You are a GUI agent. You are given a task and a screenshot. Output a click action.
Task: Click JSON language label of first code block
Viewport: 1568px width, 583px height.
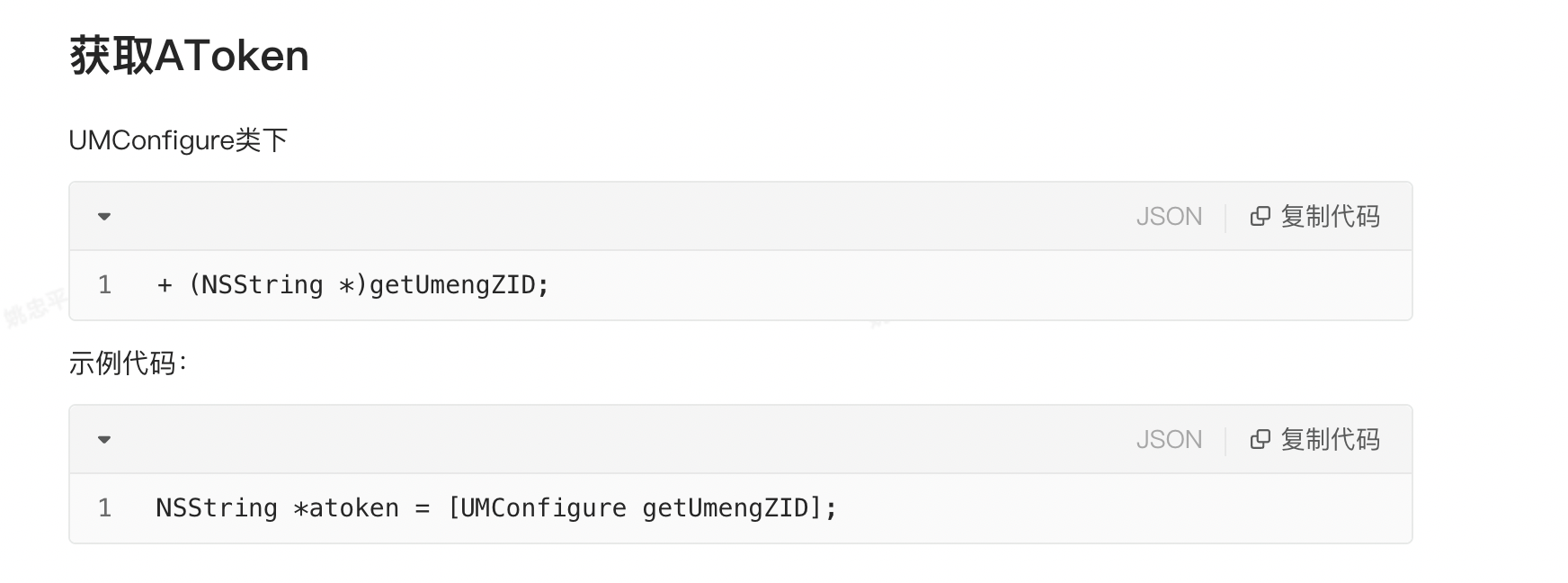(1168, 217)
